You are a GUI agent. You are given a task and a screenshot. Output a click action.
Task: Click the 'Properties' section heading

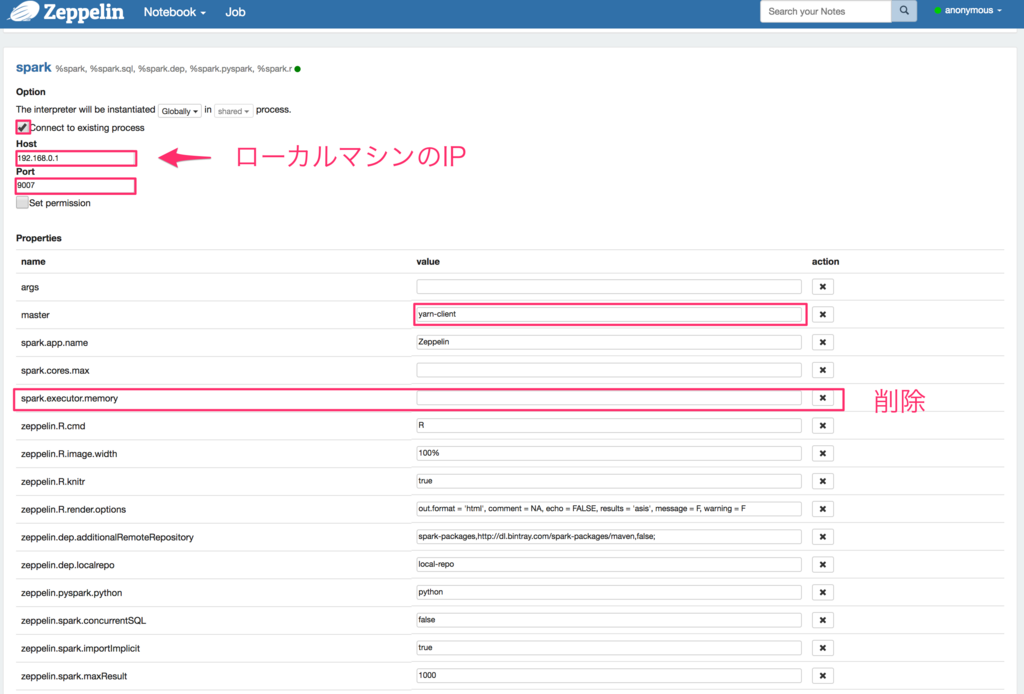click(x=39, y=238)
